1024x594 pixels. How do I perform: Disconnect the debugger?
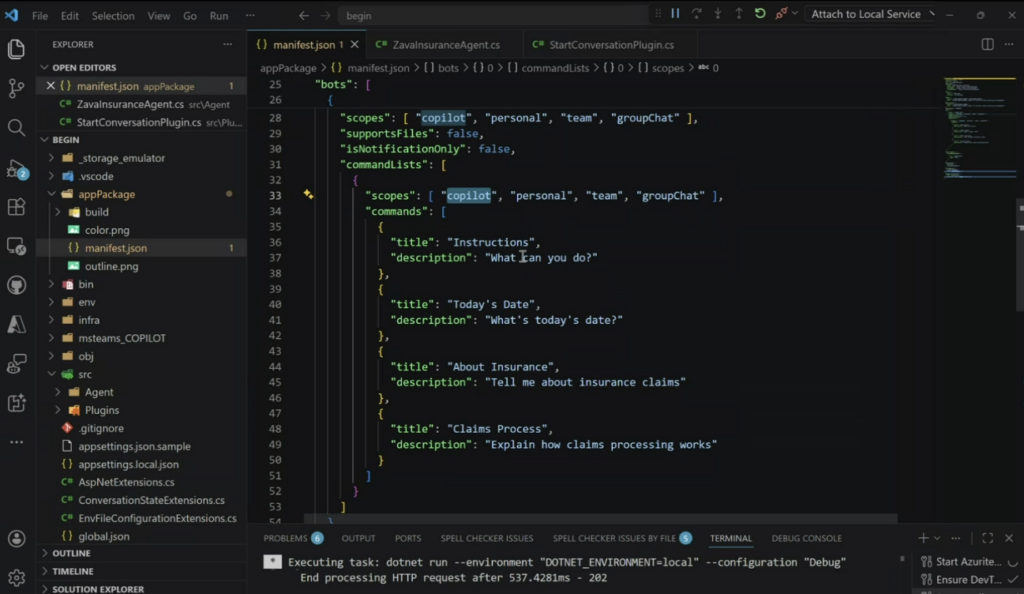point(781,14)
